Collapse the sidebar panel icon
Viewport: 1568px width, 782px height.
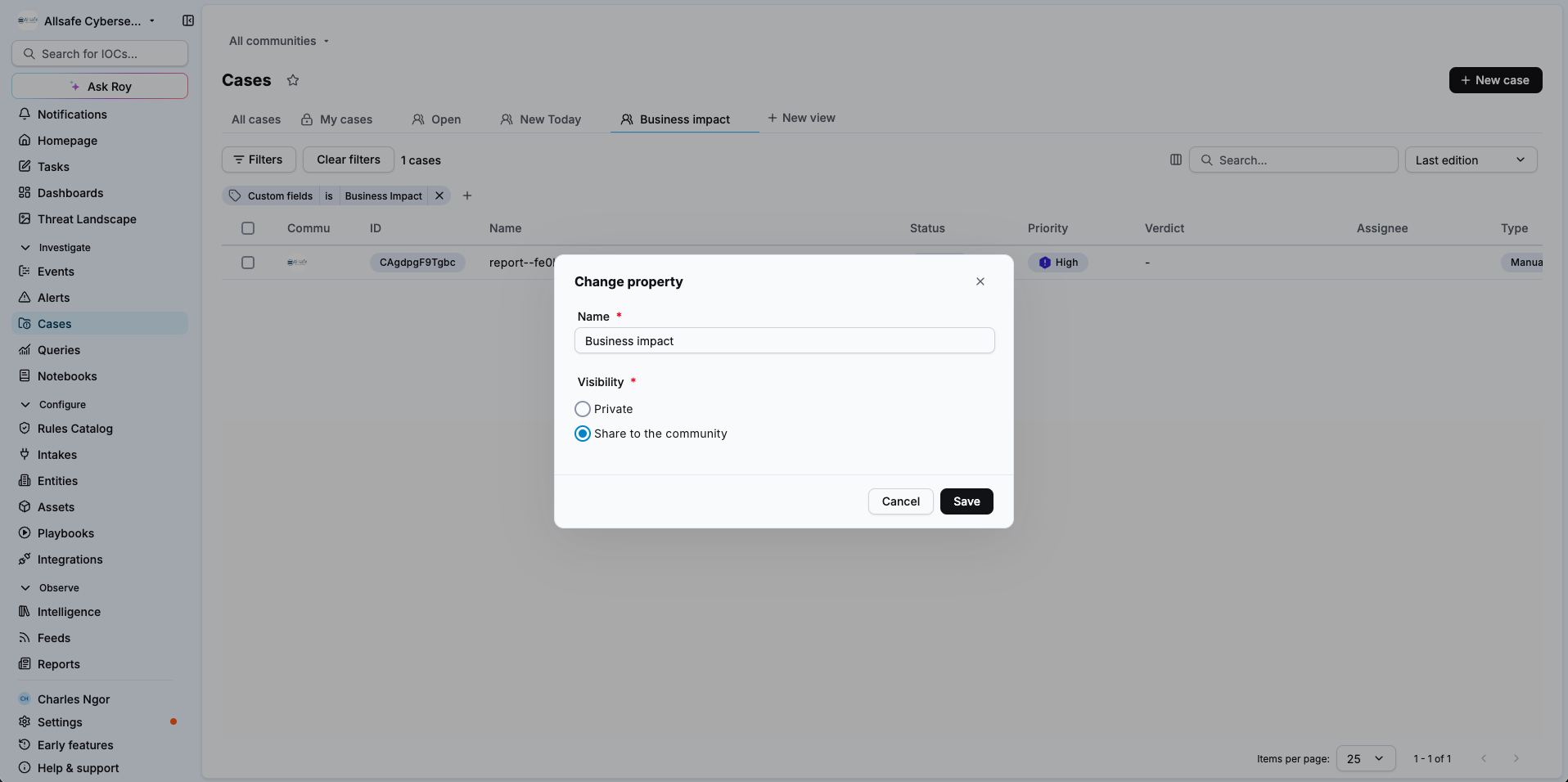point(188,20)
